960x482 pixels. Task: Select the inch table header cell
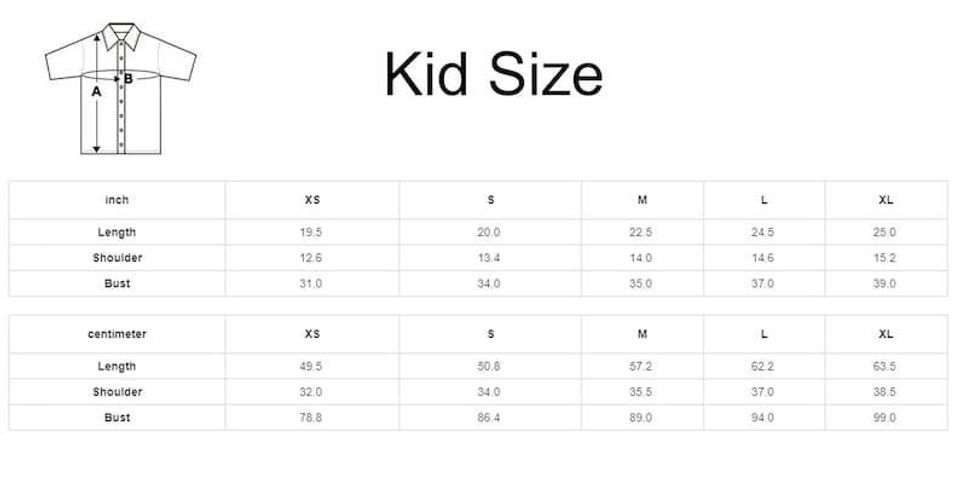(x=117, y=200)
